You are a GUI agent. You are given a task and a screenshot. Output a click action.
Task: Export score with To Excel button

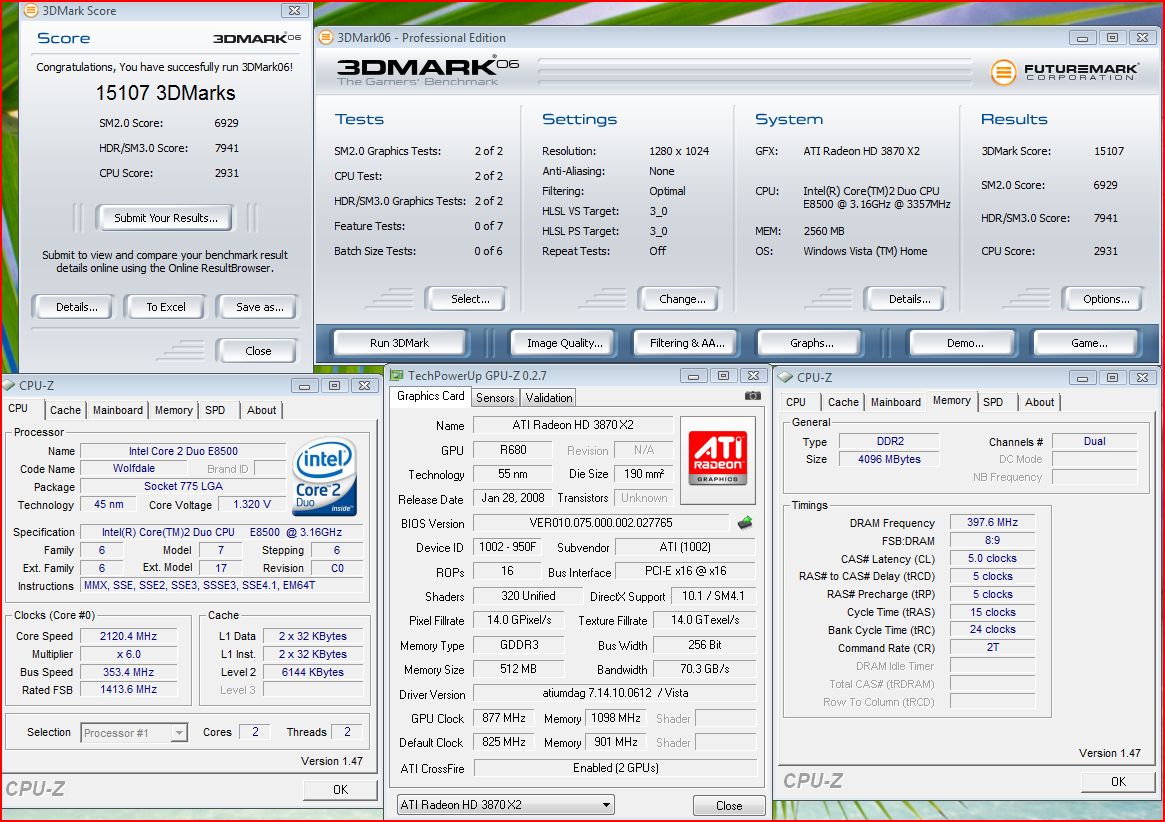(166, 307)
